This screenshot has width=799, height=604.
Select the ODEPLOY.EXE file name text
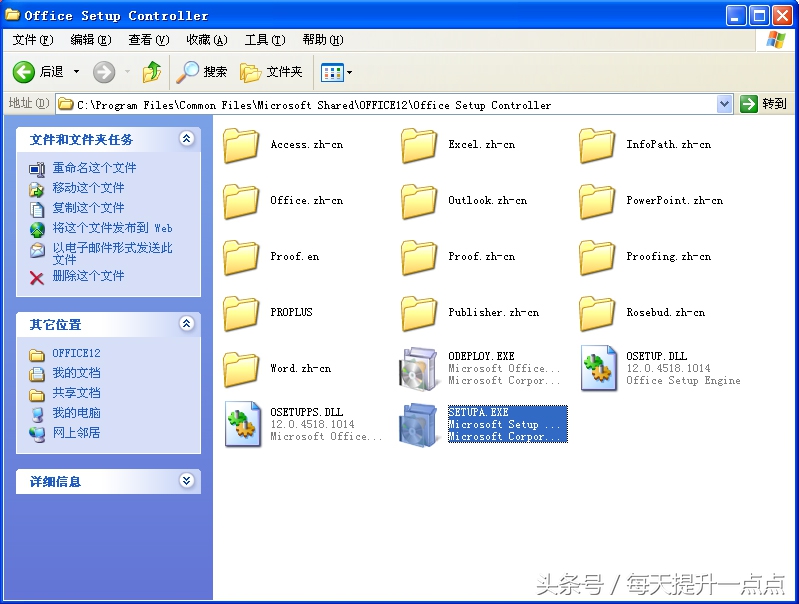click(481, 356)
